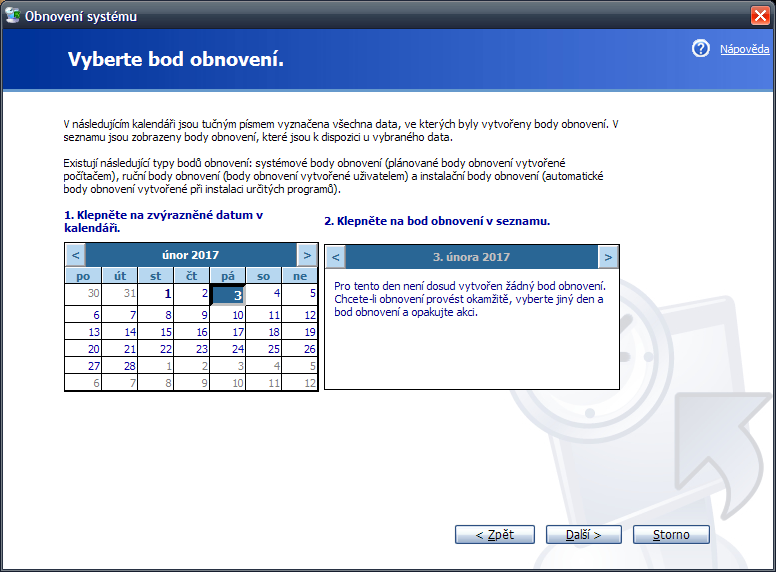This screenshot has height=572, width=776.
Task: Choose February 14 in the calendar
Action: 130,332
